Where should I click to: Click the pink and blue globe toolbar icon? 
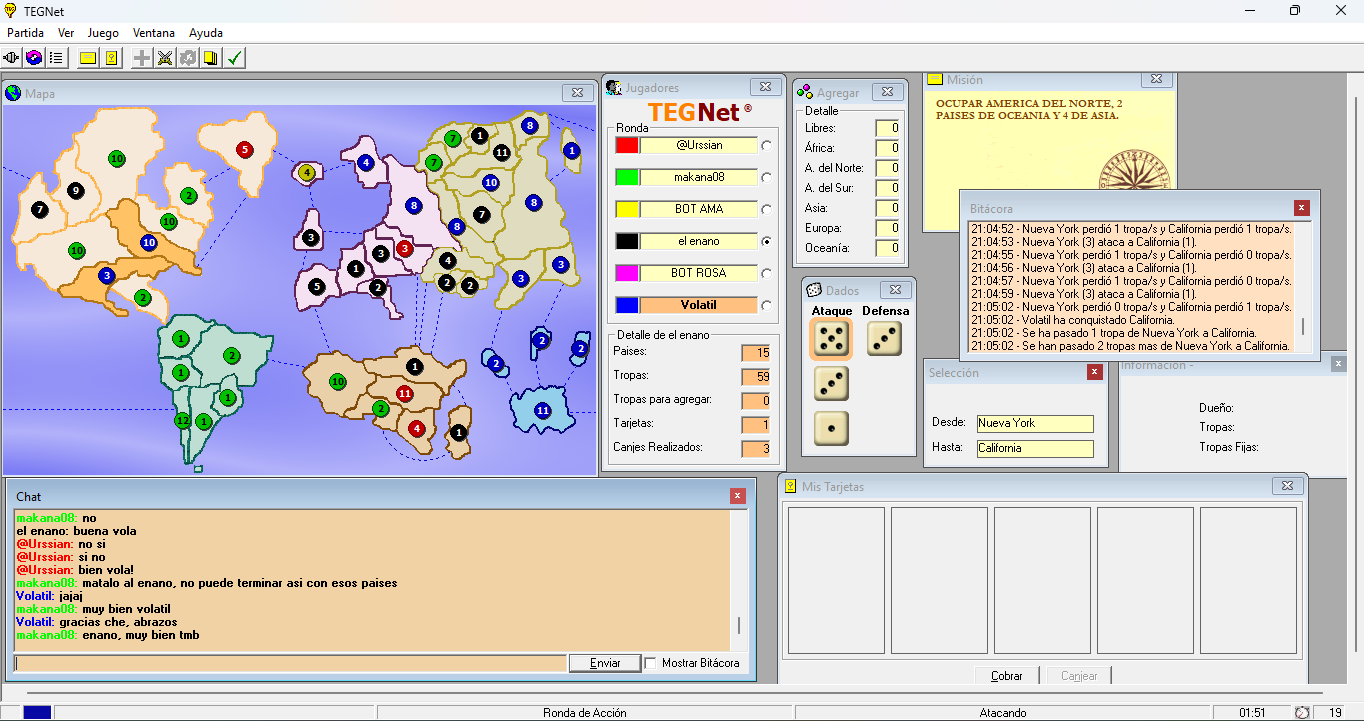pos(34,58)
